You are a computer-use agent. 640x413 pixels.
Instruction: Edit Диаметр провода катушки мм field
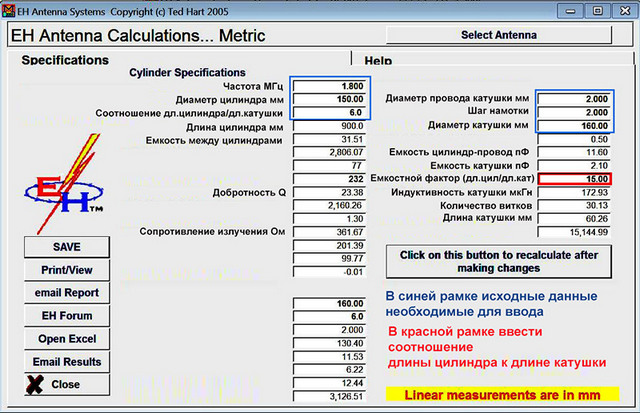[574, 99]
